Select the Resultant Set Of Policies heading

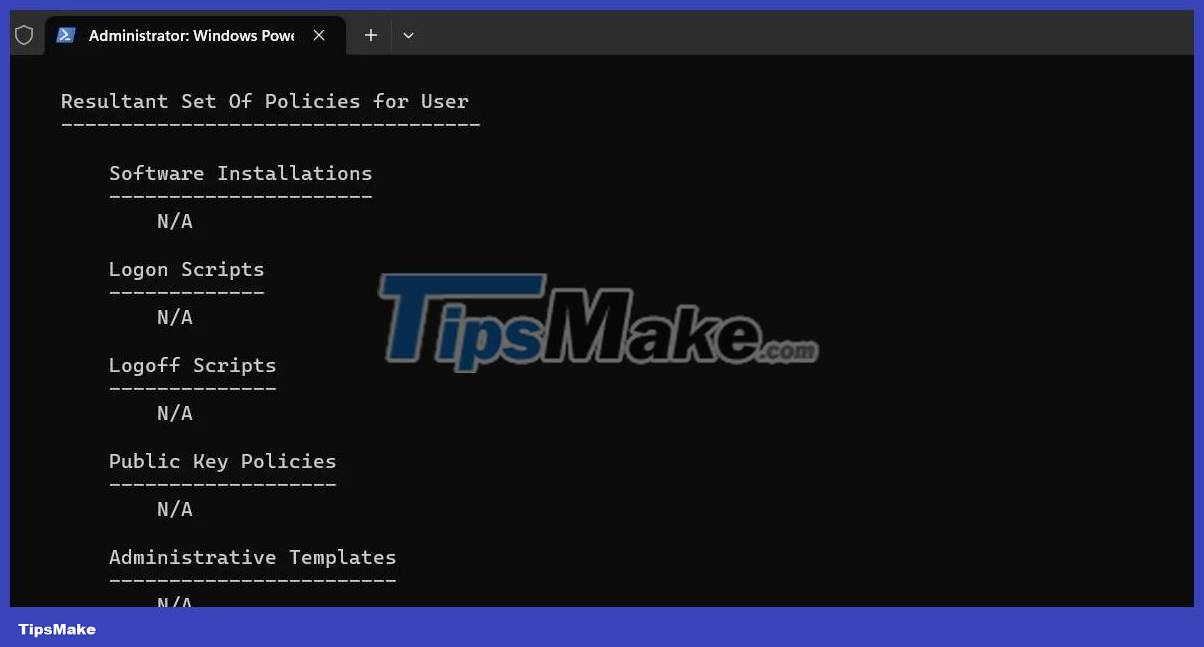point(264,101)
